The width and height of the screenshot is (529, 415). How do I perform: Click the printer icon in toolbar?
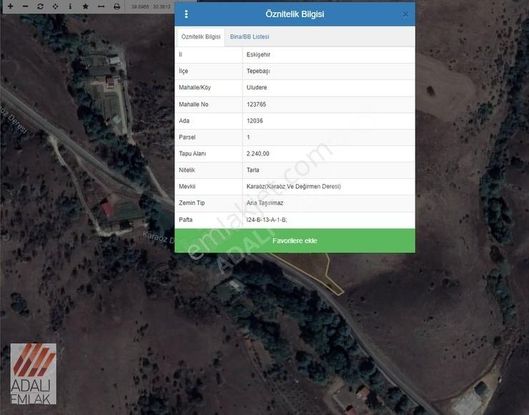[x=116, y=6]
